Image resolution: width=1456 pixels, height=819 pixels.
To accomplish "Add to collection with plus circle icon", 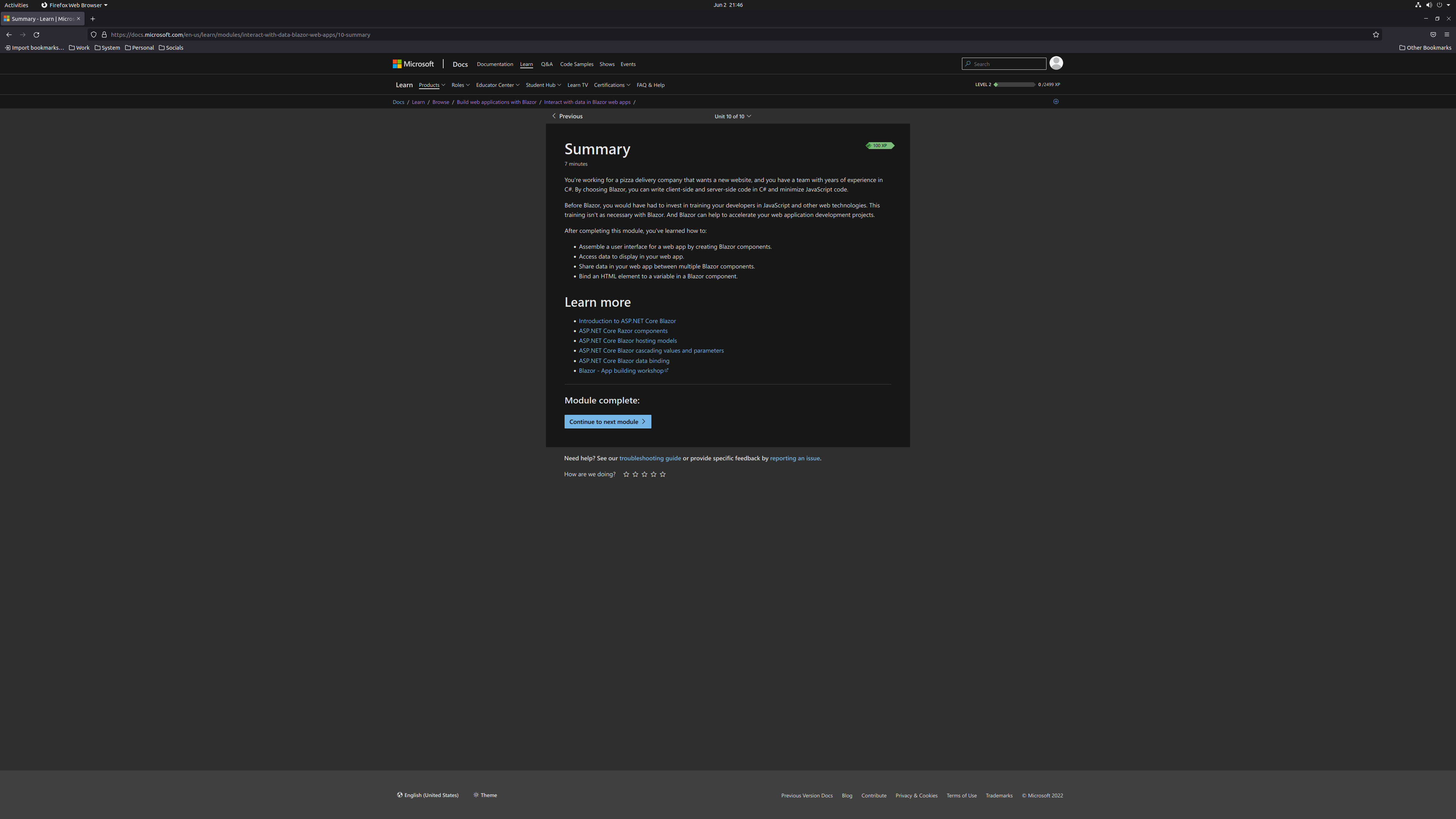I will pyautogui.click(x=1056, y=102).
